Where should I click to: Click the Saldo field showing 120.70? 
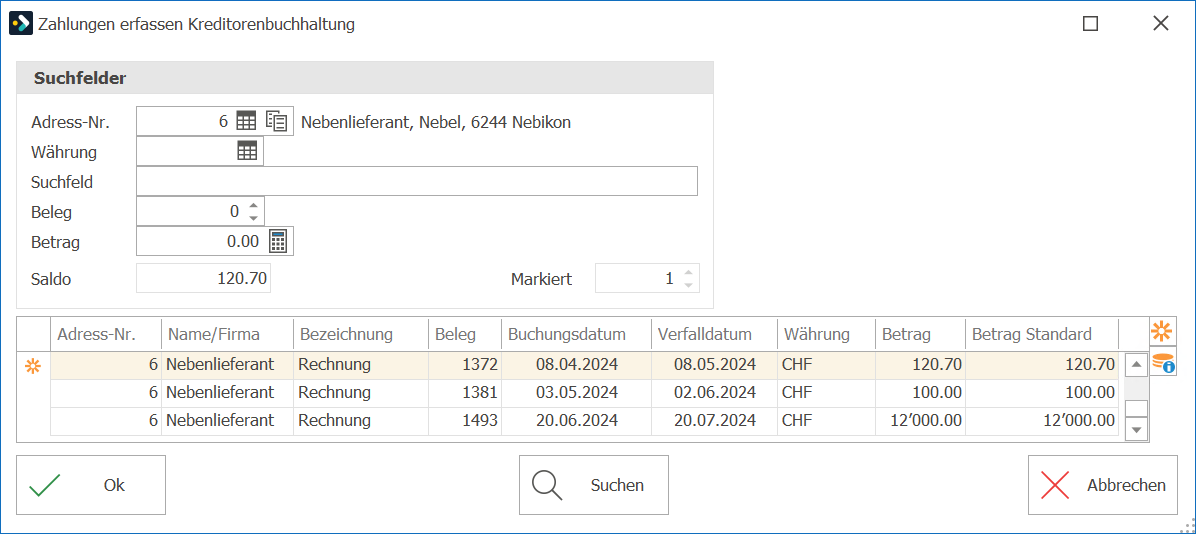pos(203,278)
